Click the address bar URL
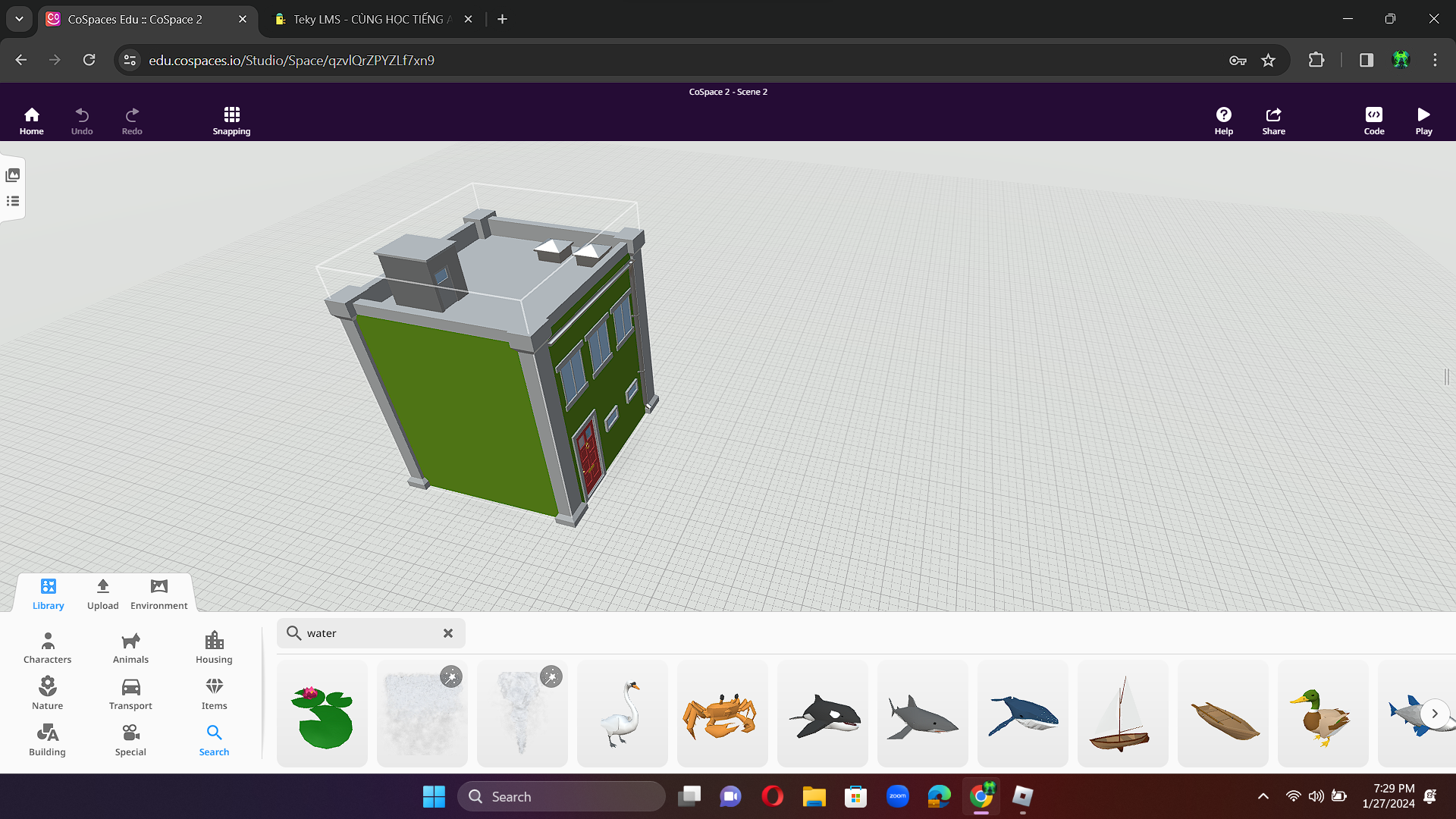The image size is (1456, 819). pyautogui.click(x=291, y=60)
